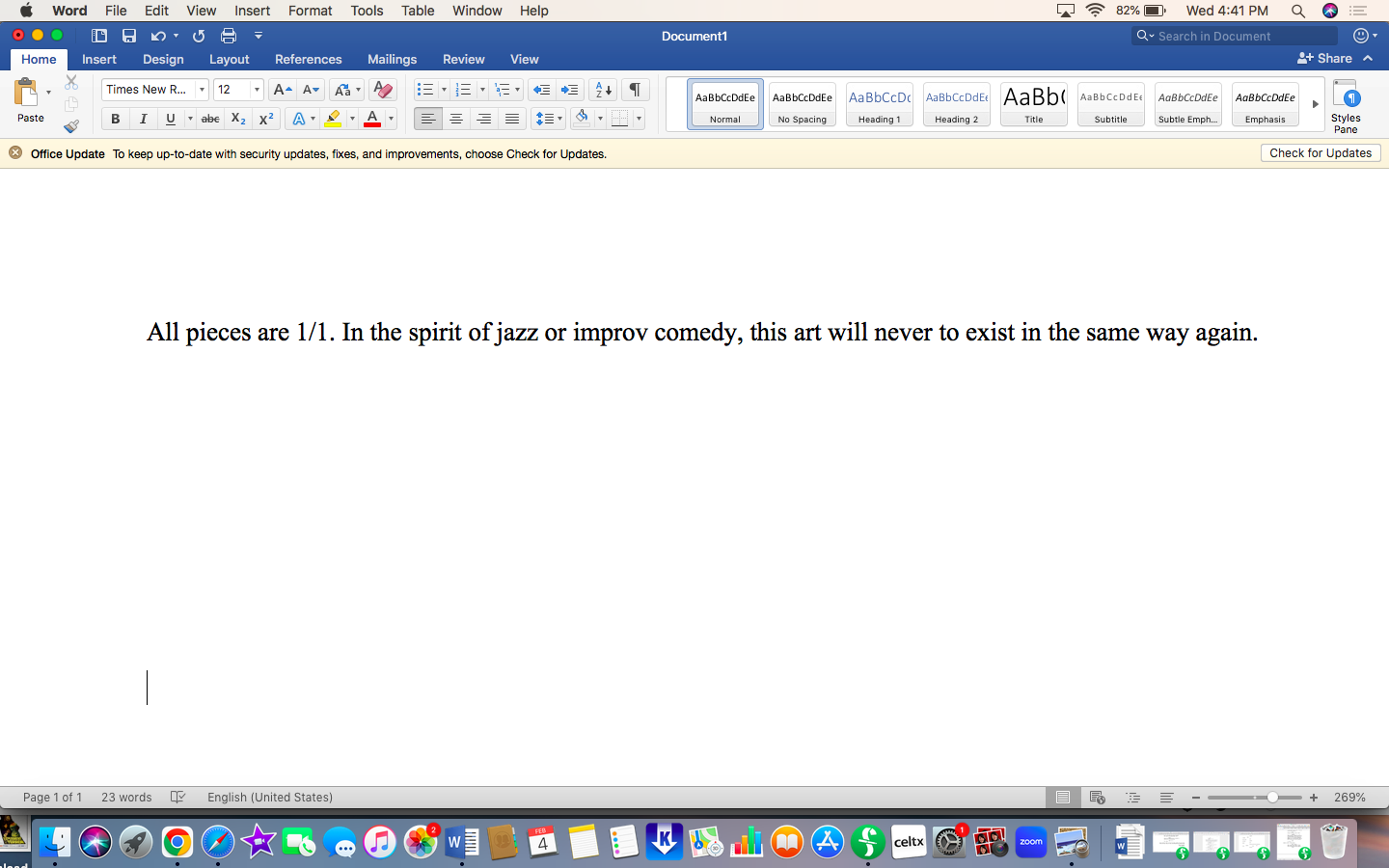Open the Mailings tab

(x=392, y=59)
